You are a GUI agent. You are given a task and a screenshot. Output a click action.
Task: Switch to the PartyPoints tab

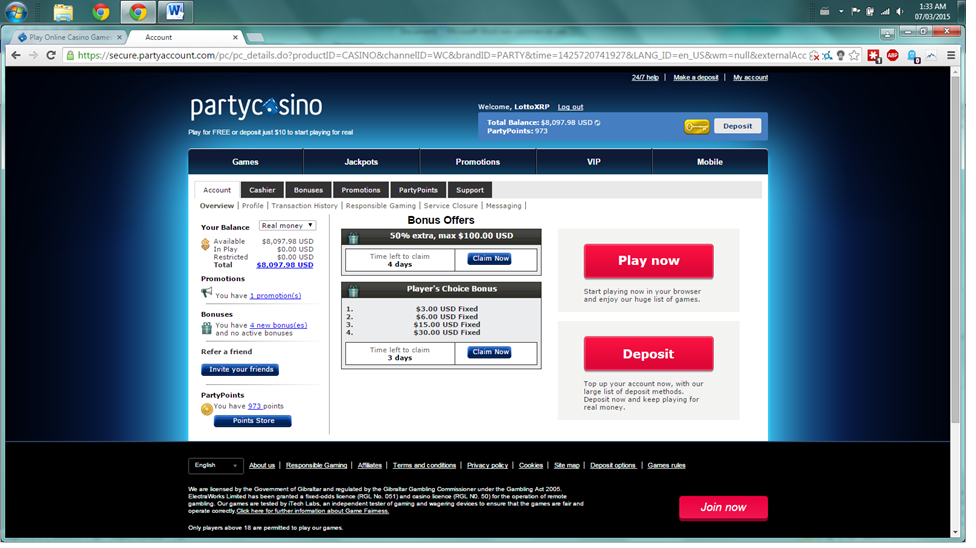pyautogui.click(x=418, y=191)
